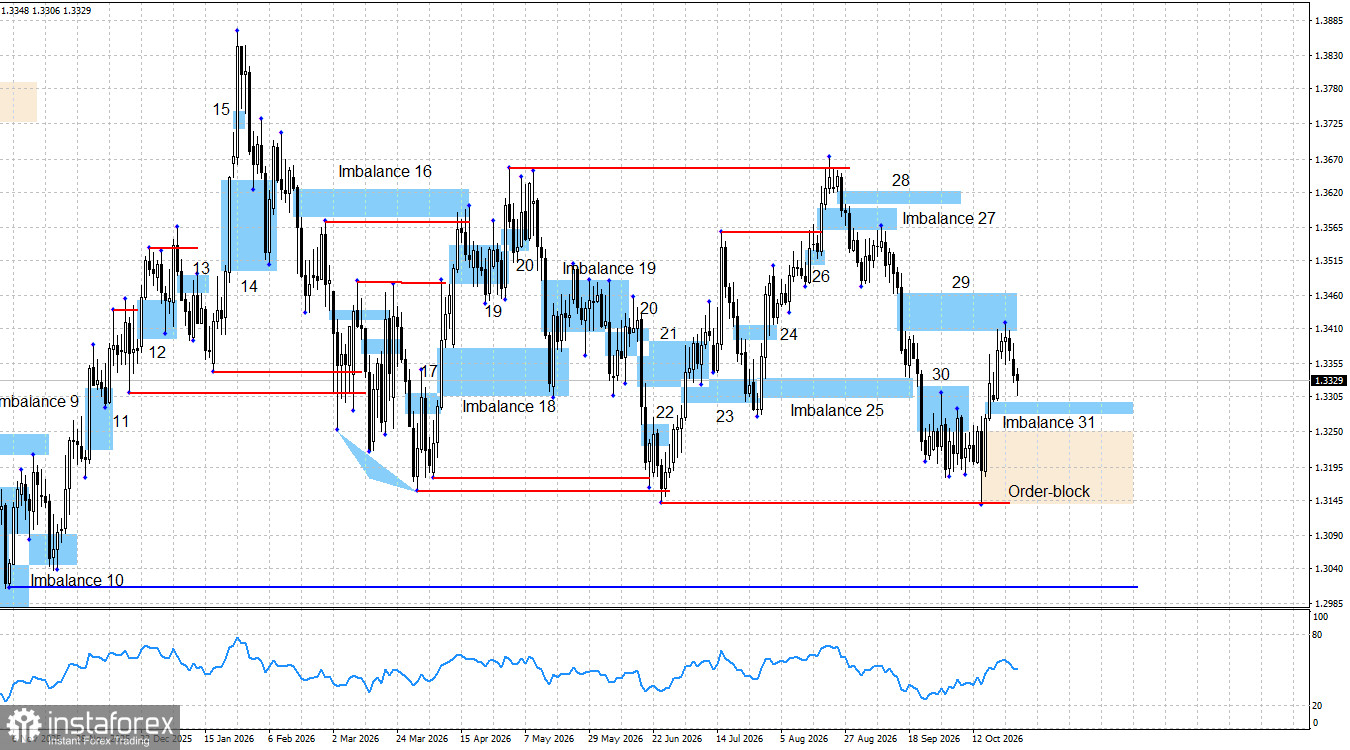1350x750 pixels.
Task: Select the 1.3515 price axis value
Action: pyautogui.click(x=1328, y=261)
